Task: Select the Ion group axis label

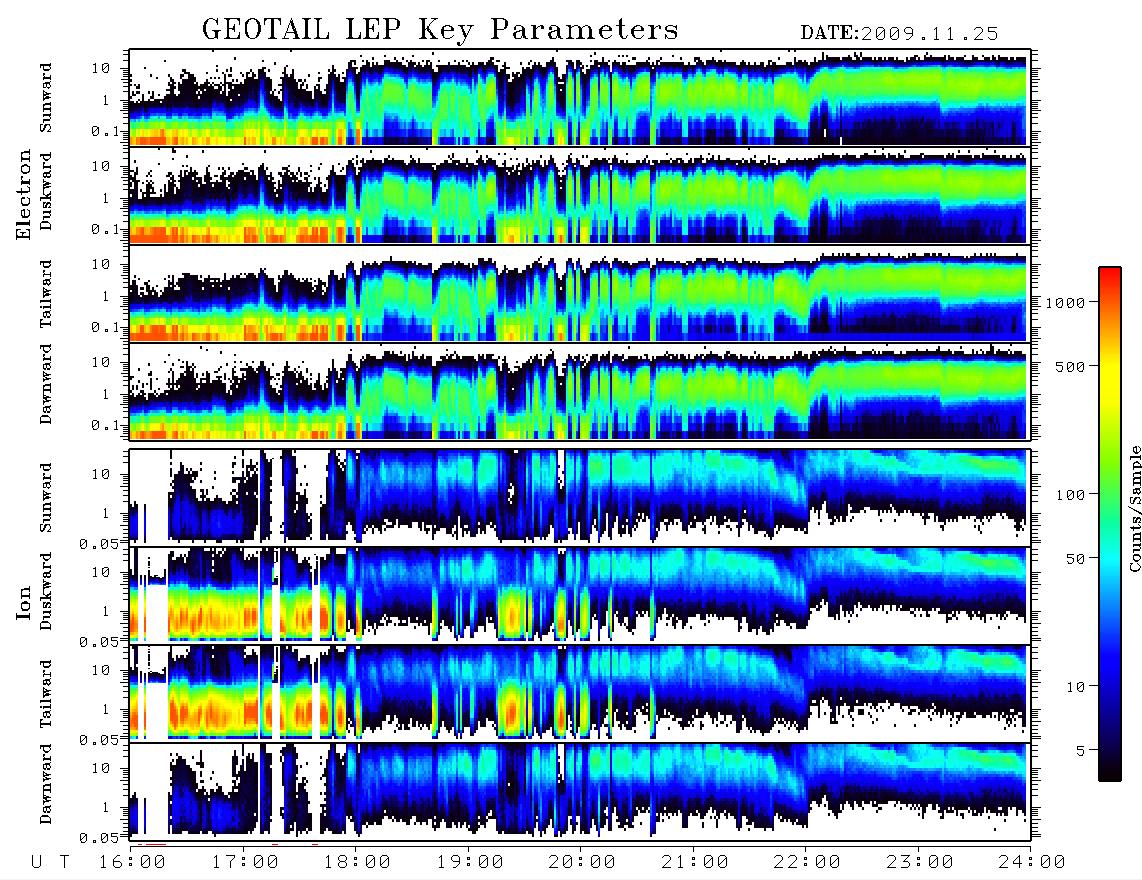Action: (x=24, y=603)
